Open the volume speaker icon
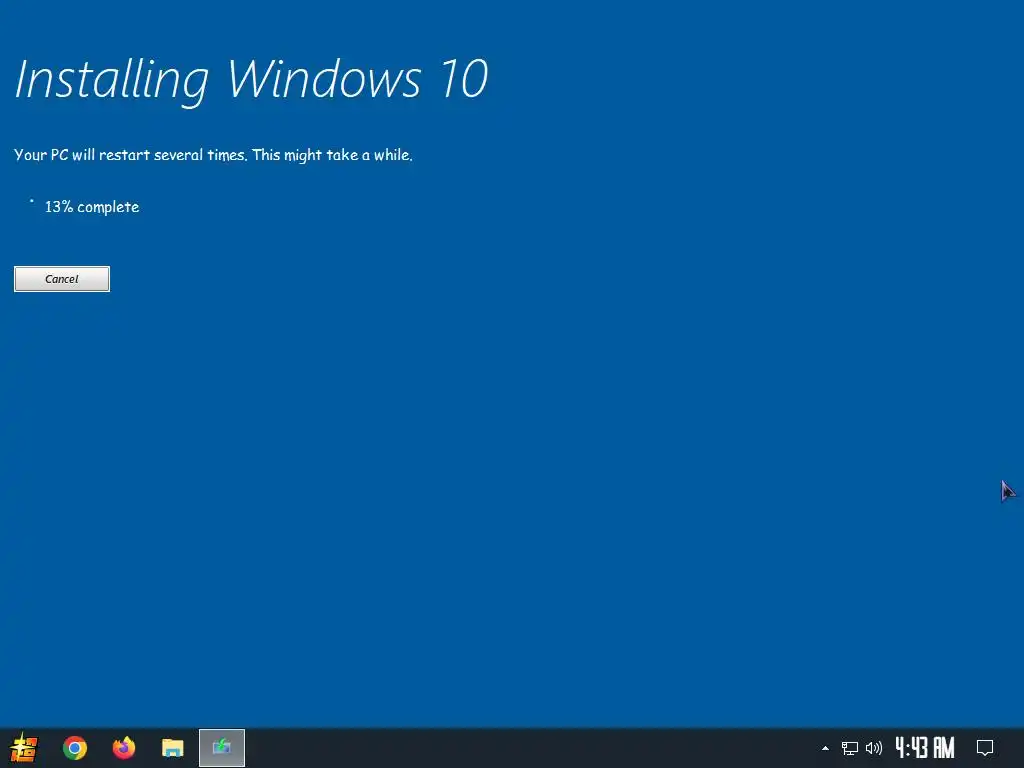1024x768 pixels. coord(874,748)
